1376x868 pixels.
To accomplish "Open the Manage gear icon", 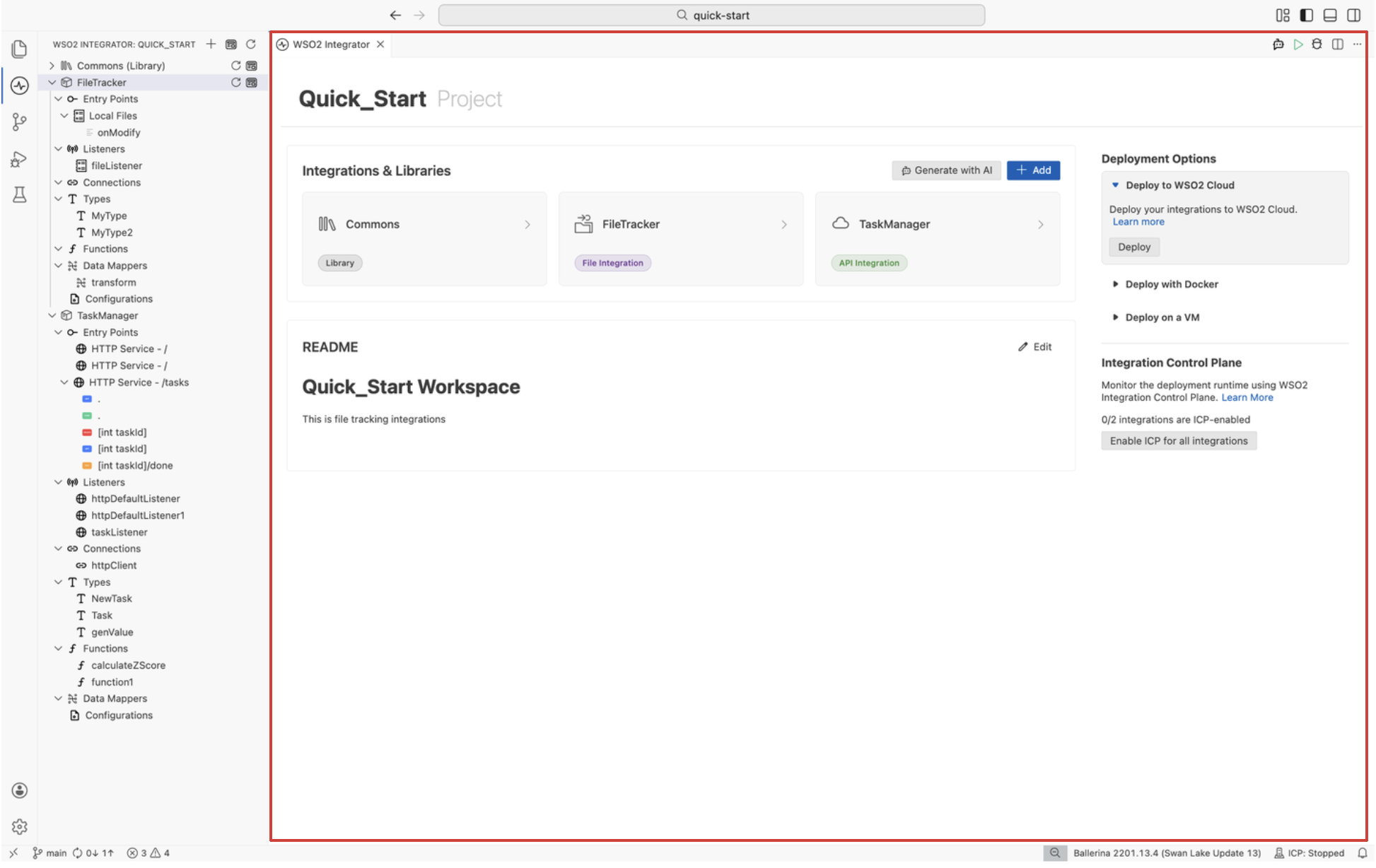I will pos(20,826).
